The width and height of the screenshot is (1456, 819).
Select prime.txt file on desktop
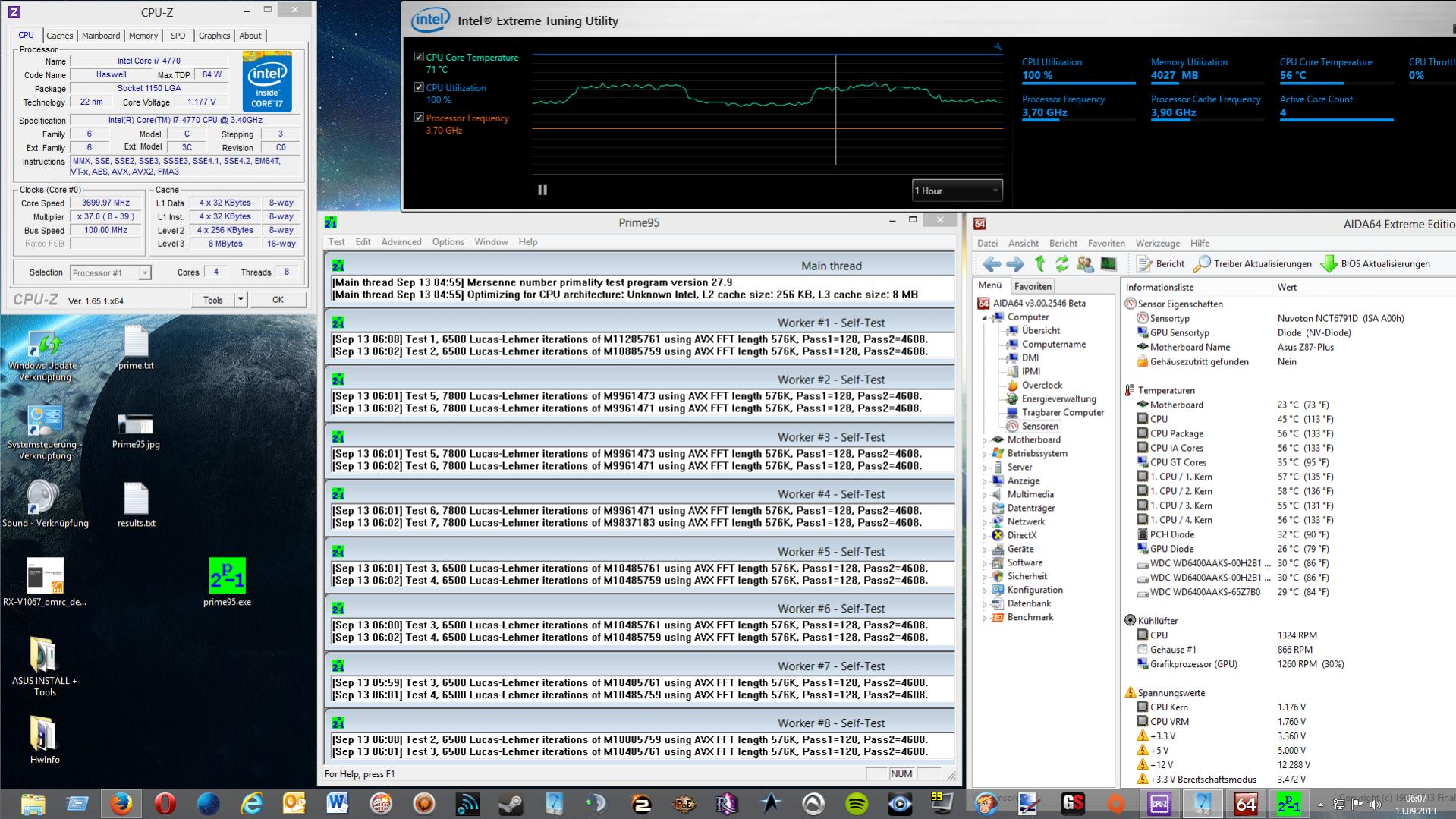[137, 348]
